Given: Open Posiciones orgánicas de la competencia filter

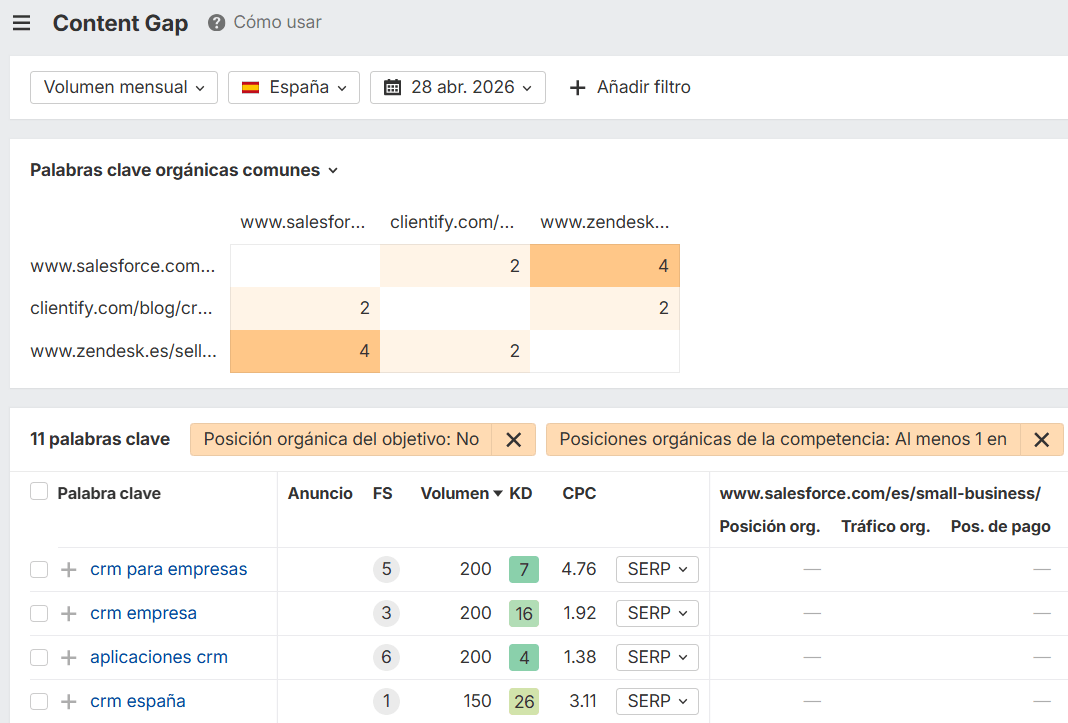Looking at the screenshot, I should pos(783,440).
